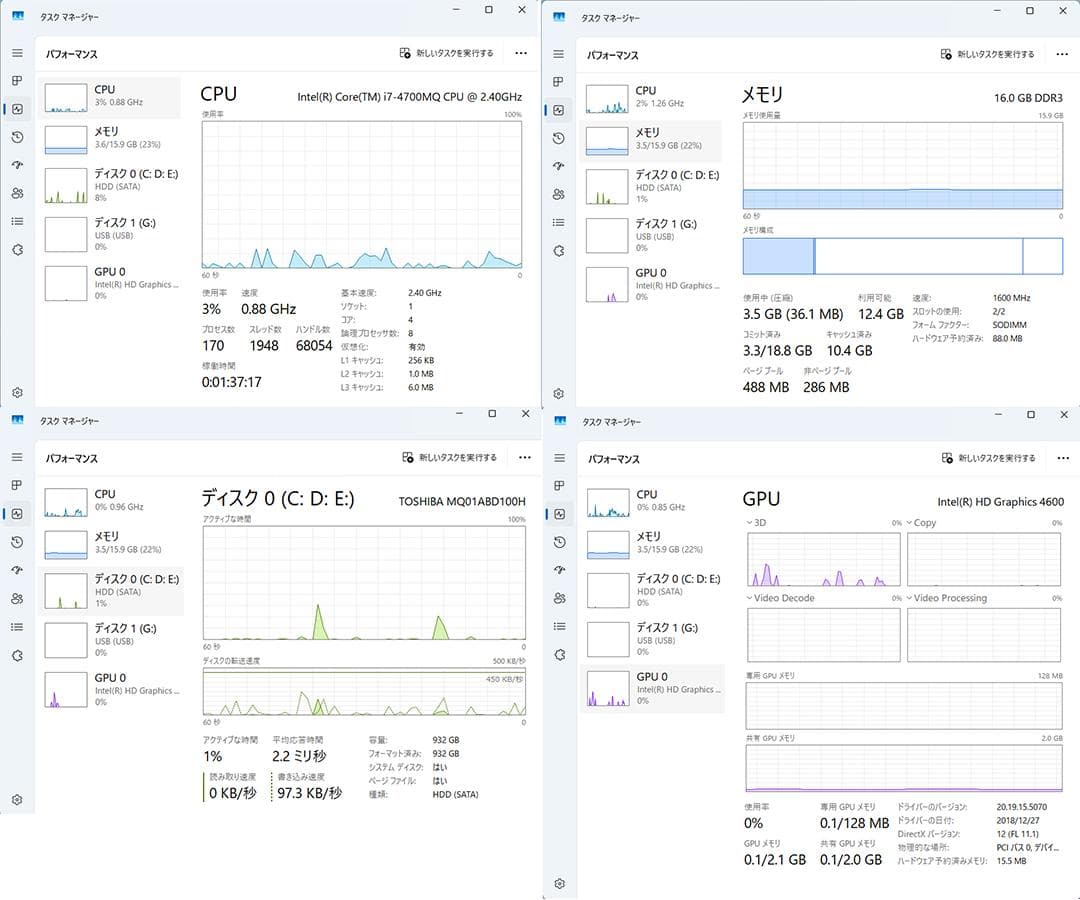Open Details list icon in ディスク 0 window
1080x900 pixels.
click(17, 627)
